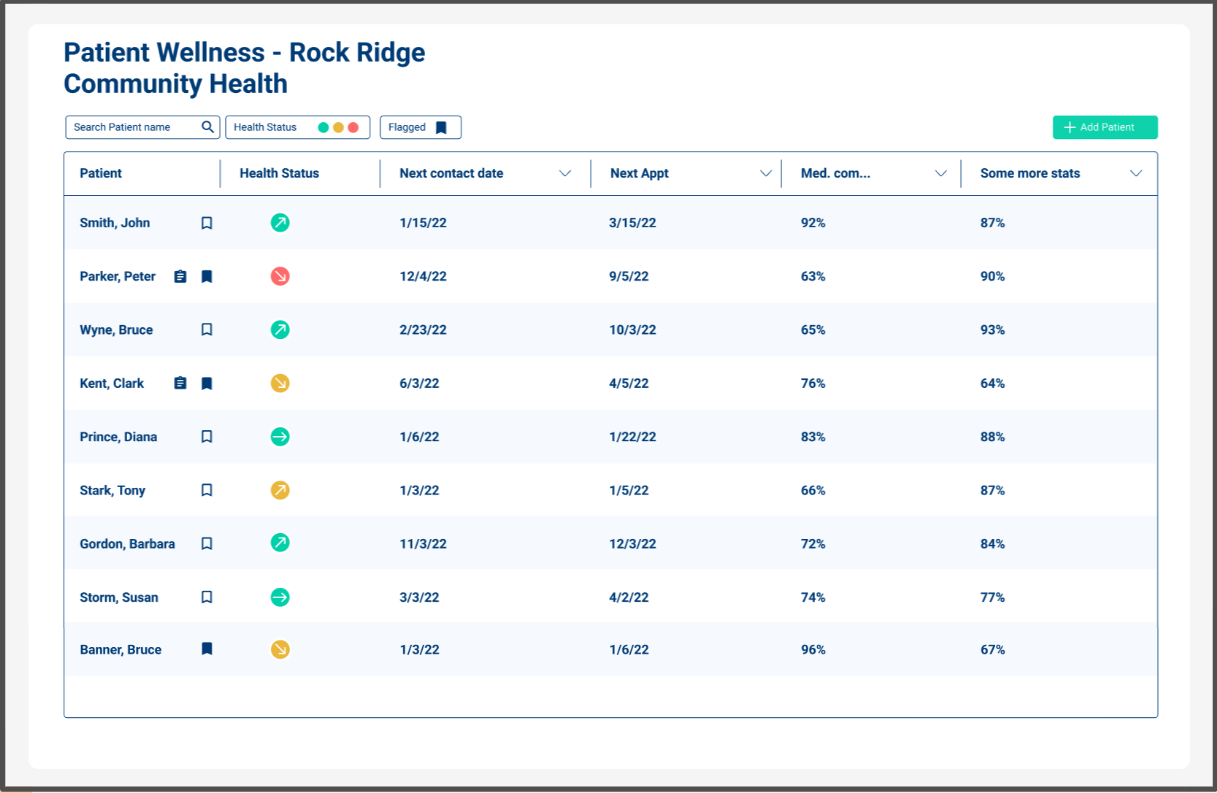Open patient Wyne, Bruce
The height and width of the screenshot is (793, 1217).
tap(116, 330)
